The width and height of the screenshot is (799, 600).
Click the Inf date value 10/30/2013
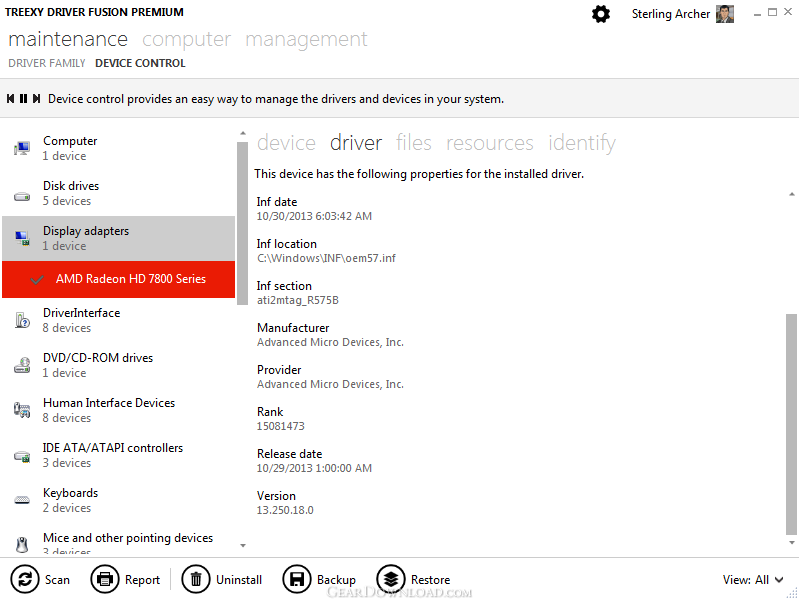pos(314,216)
